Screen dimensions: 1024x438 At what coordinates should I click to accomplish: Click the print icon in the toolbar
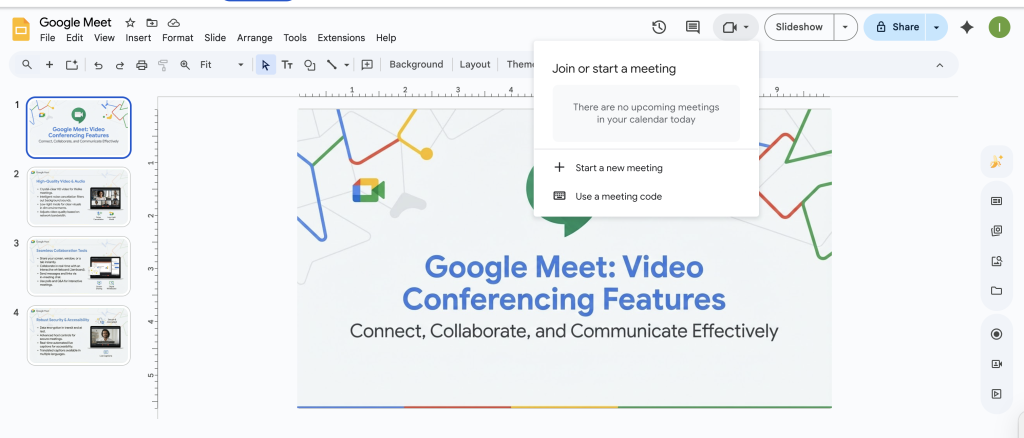tap(141, 65)
